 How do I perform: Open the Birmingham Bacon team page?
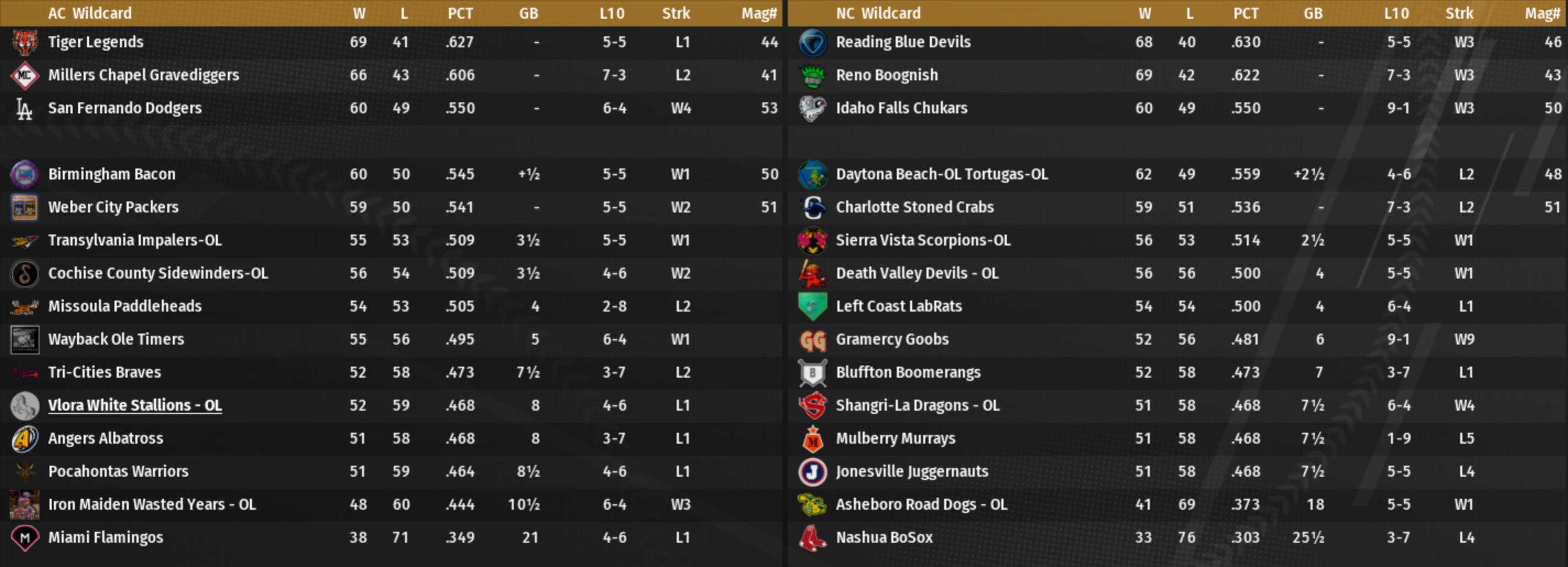tap(111, 175)
